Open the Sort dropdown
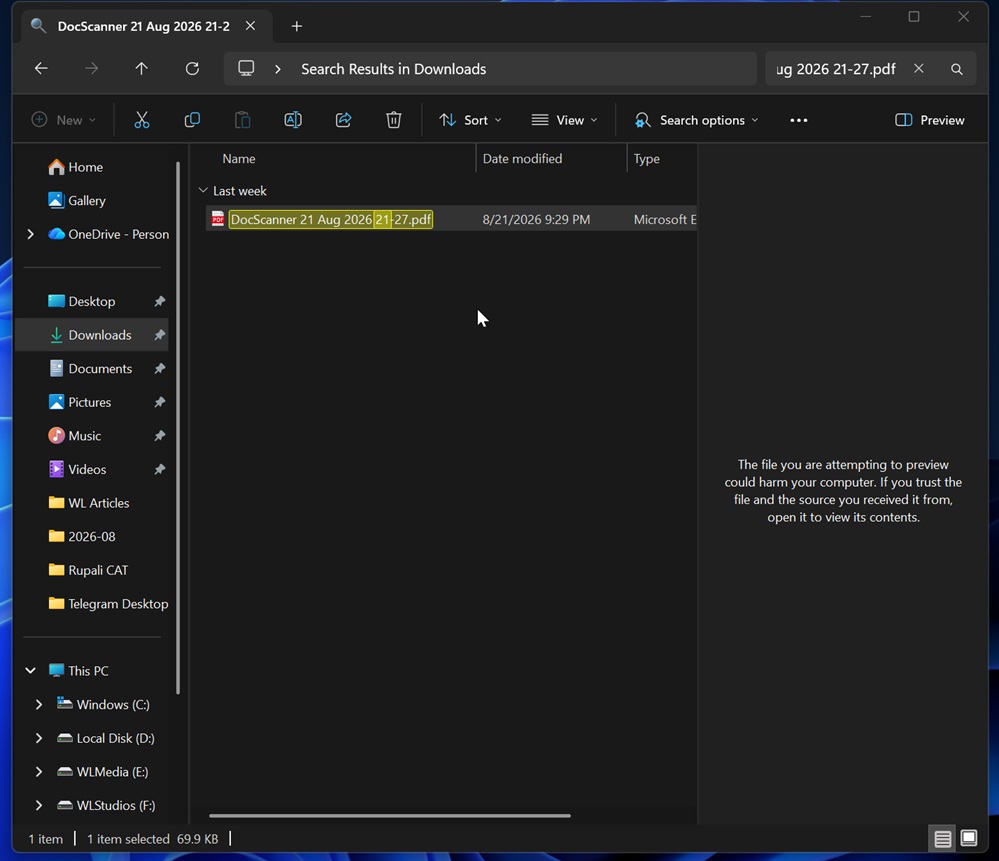Viewport: 999px width, 861px height. pyautogui.click(x=470, y=120)
